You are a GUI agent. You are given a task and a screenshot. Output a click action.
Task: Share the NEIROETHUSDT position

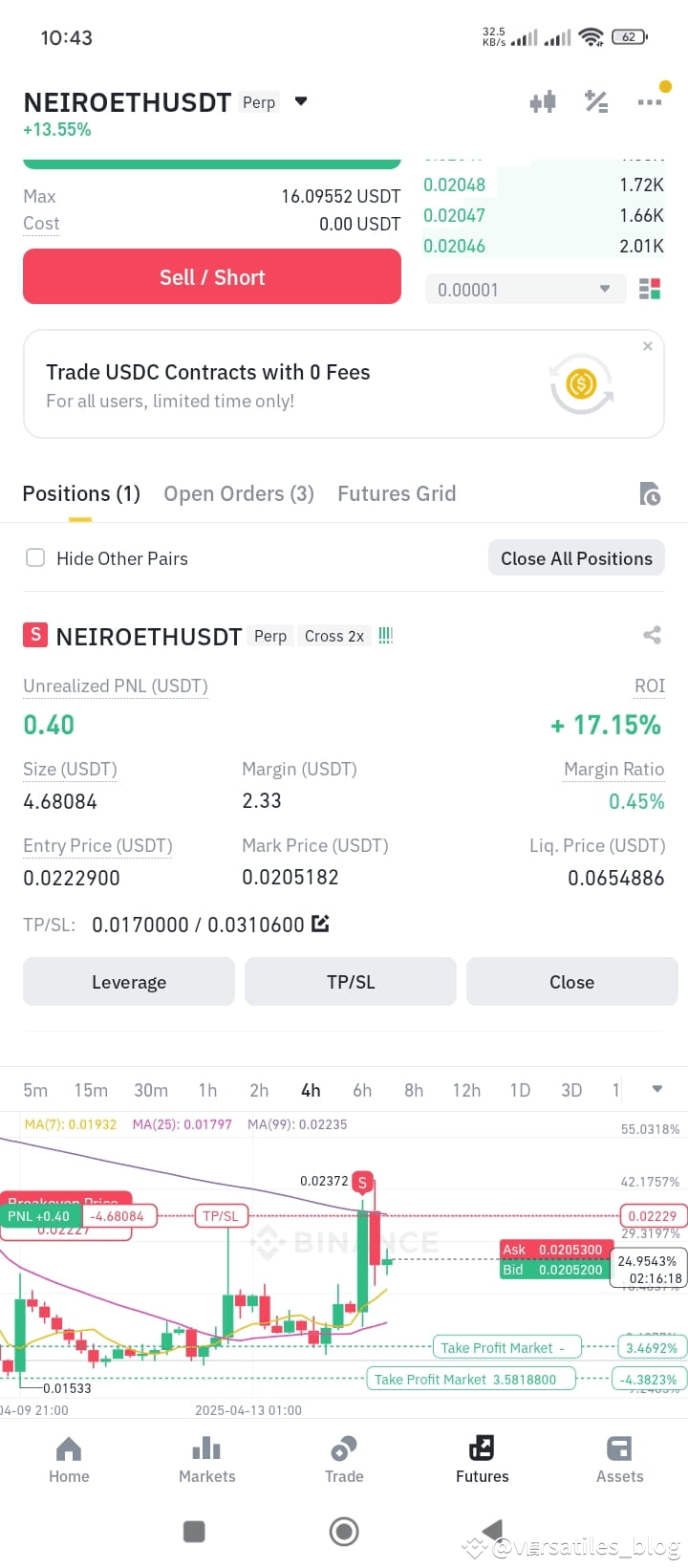tap(653, 635)
